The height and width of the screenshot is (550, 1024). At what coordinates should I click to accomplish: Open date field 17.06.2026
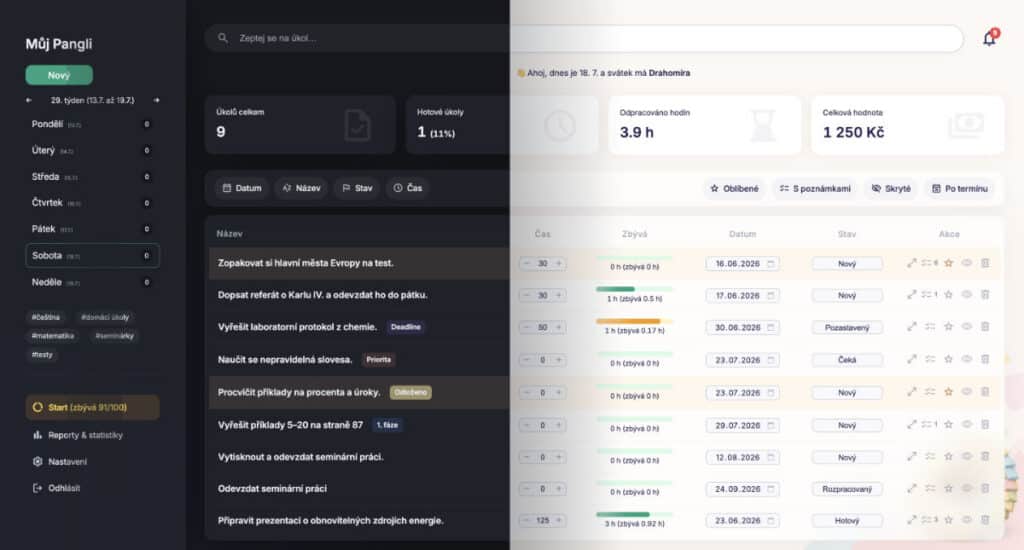pyautogui.click(x=742, y=296)
